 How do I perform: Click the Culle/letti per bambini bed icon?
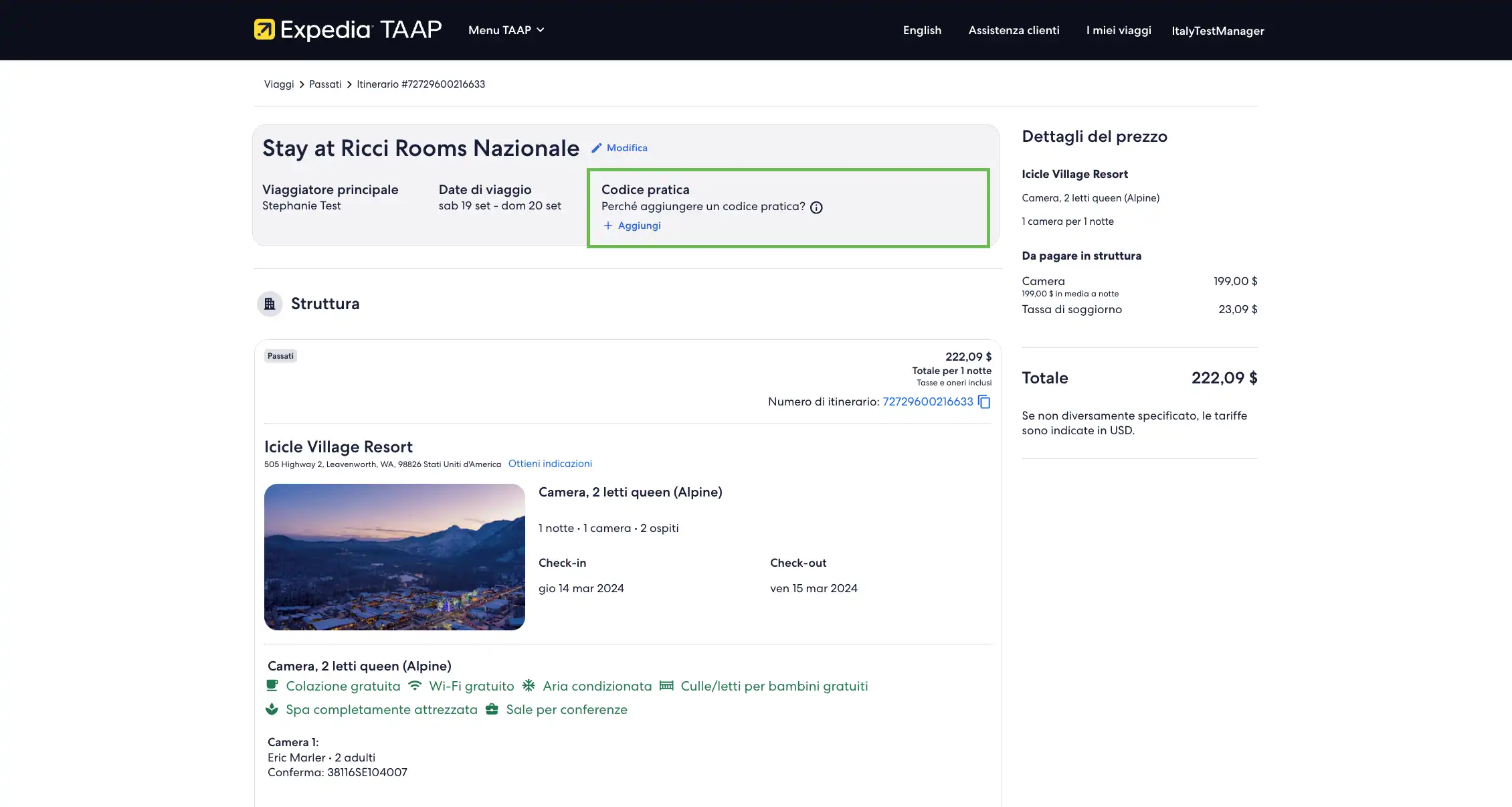666,685
